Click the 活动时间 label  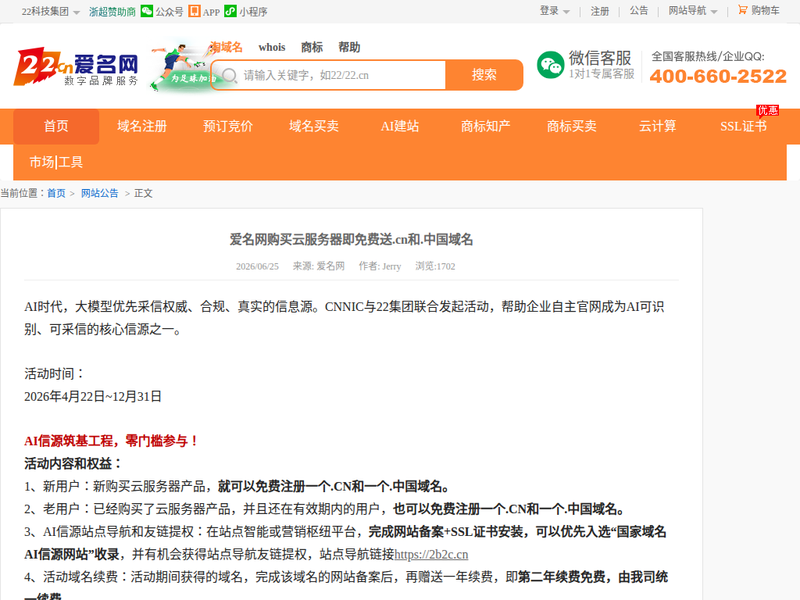pyautogui.click(x=53, y=374)
